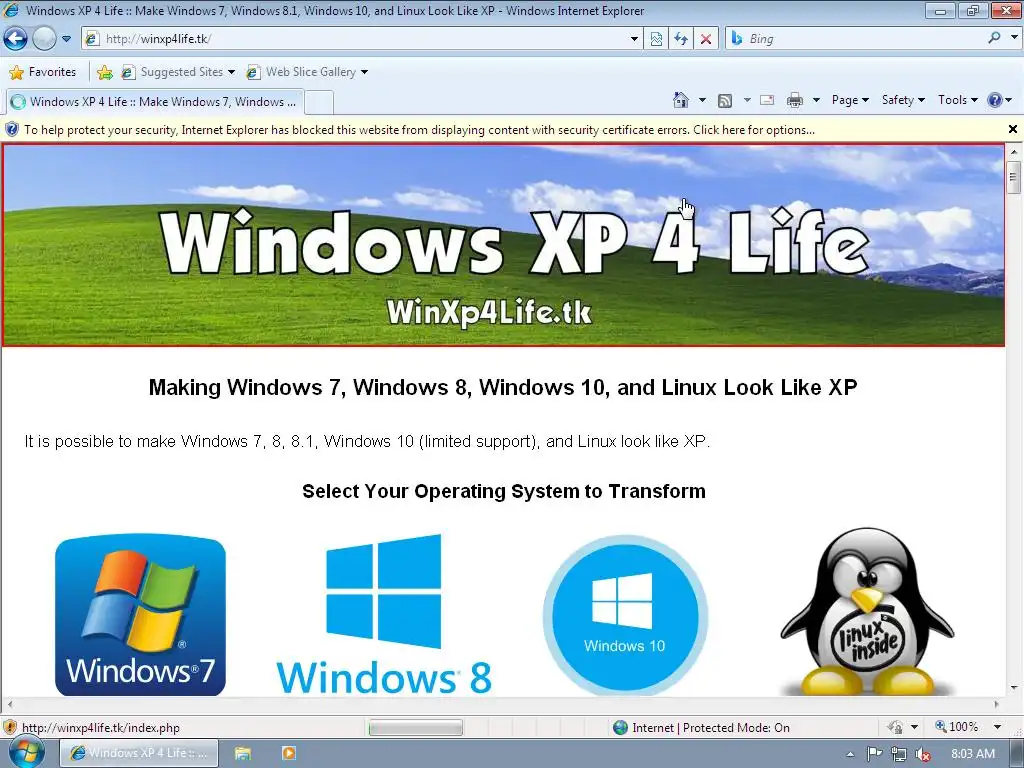The height and width of the screenshot is (768, 1024).
Task: Go back using the browser Back arrow
Action: tap(15, 39)
